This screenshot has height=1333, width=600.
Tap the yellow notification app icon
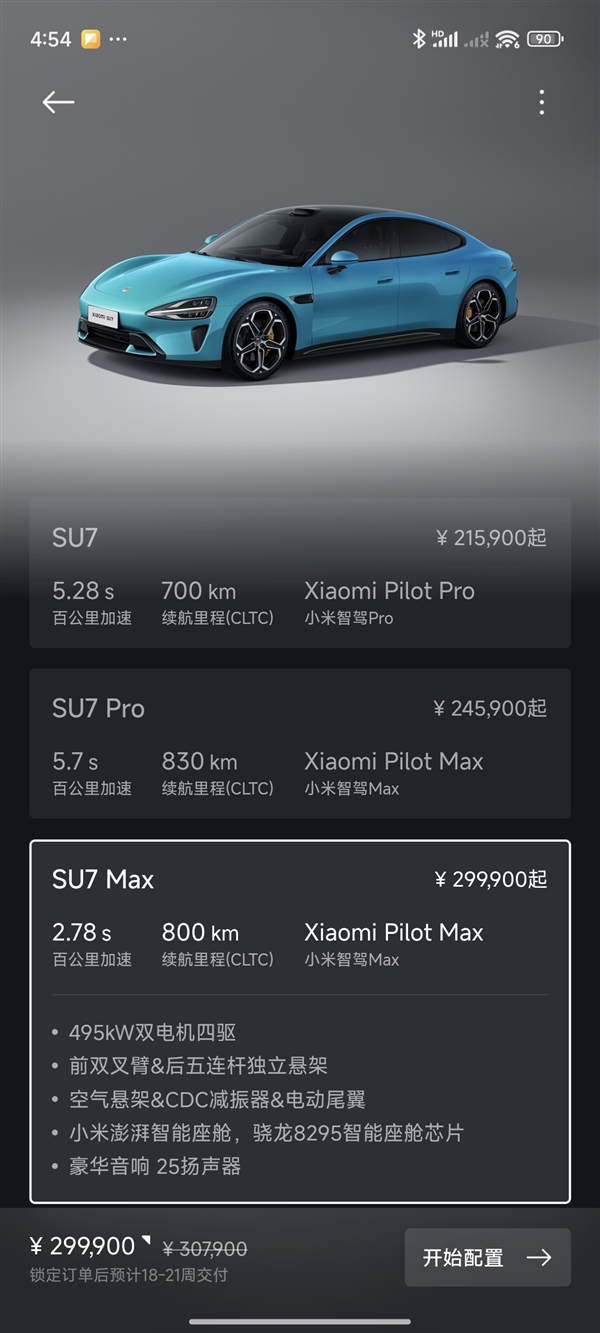(90, 39)
